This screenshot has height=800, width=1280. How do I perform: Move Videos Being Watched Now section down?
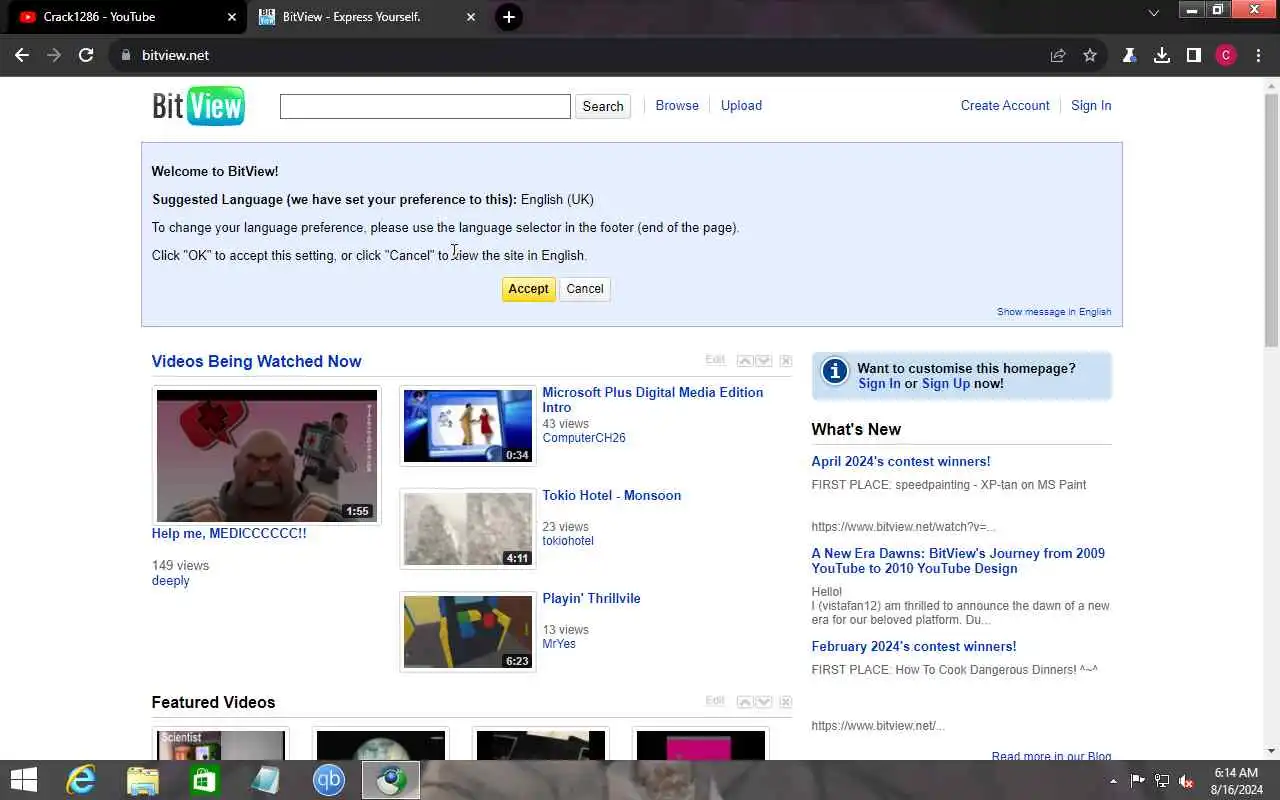pyautogui.click(x=763, y=361)
